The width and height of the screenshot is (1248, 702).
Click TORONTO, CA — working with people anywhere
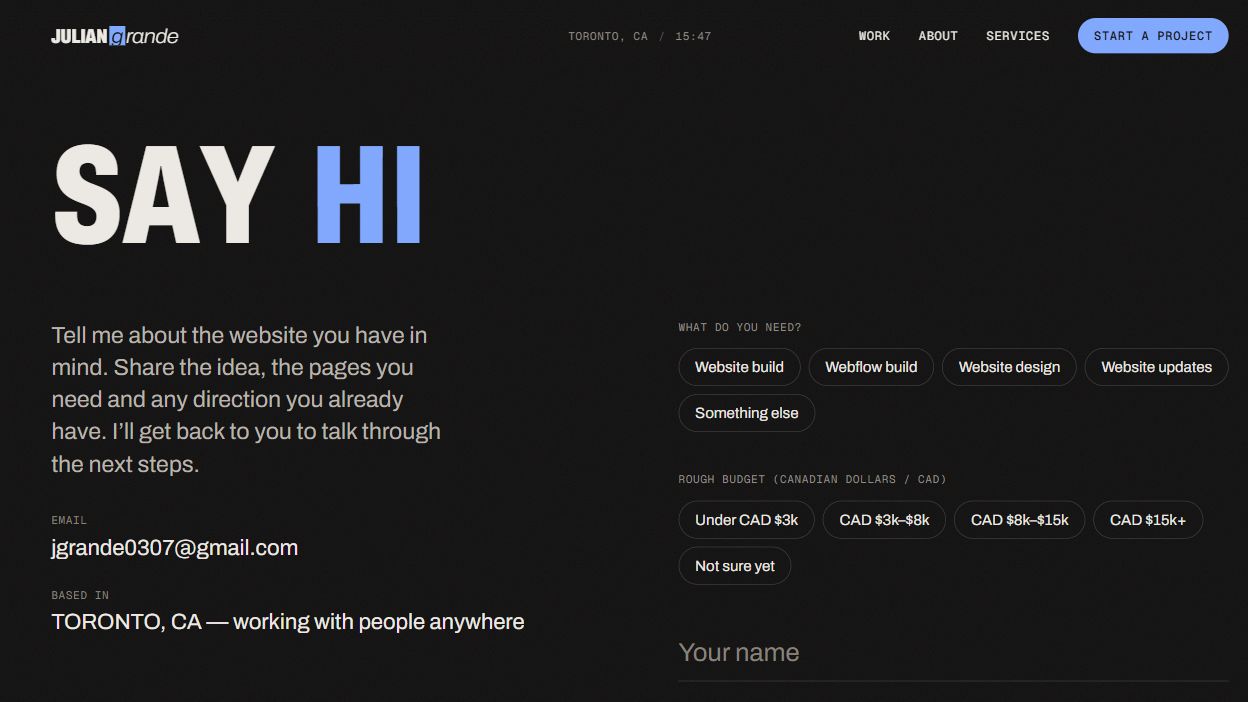pos(288,622)
